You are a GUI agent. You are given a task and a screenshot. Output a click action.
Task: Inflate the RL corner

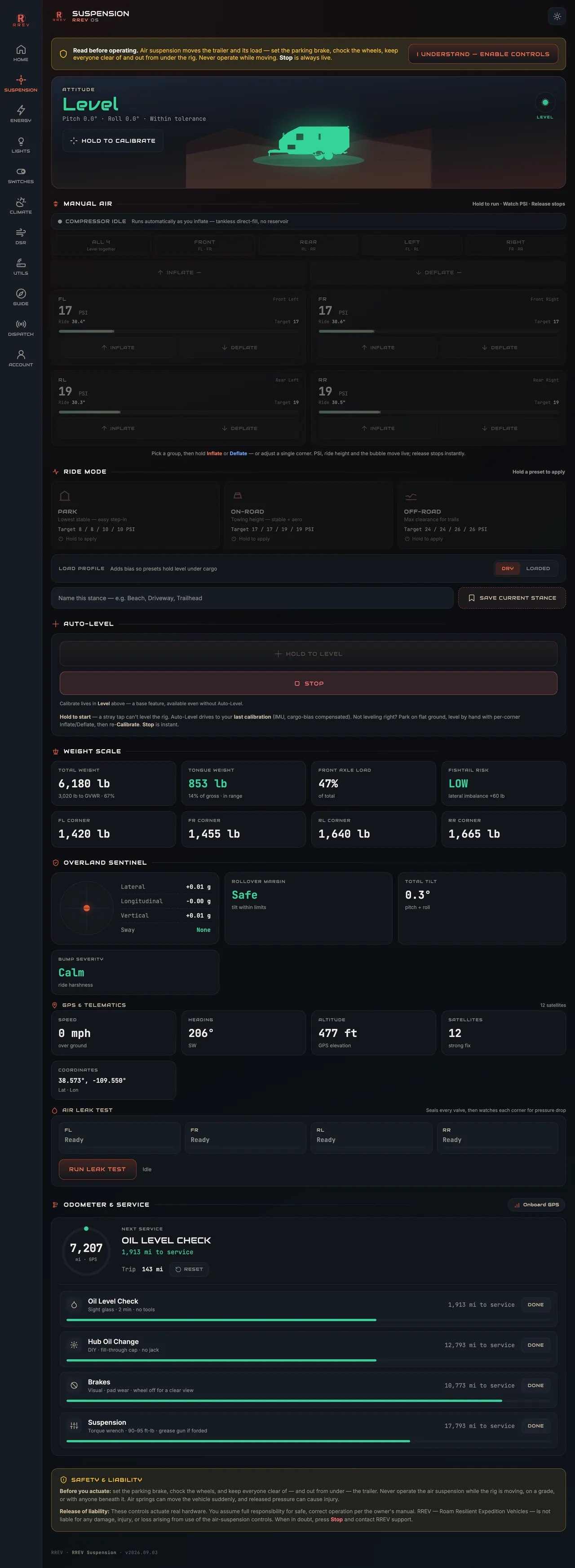point(118,429)
